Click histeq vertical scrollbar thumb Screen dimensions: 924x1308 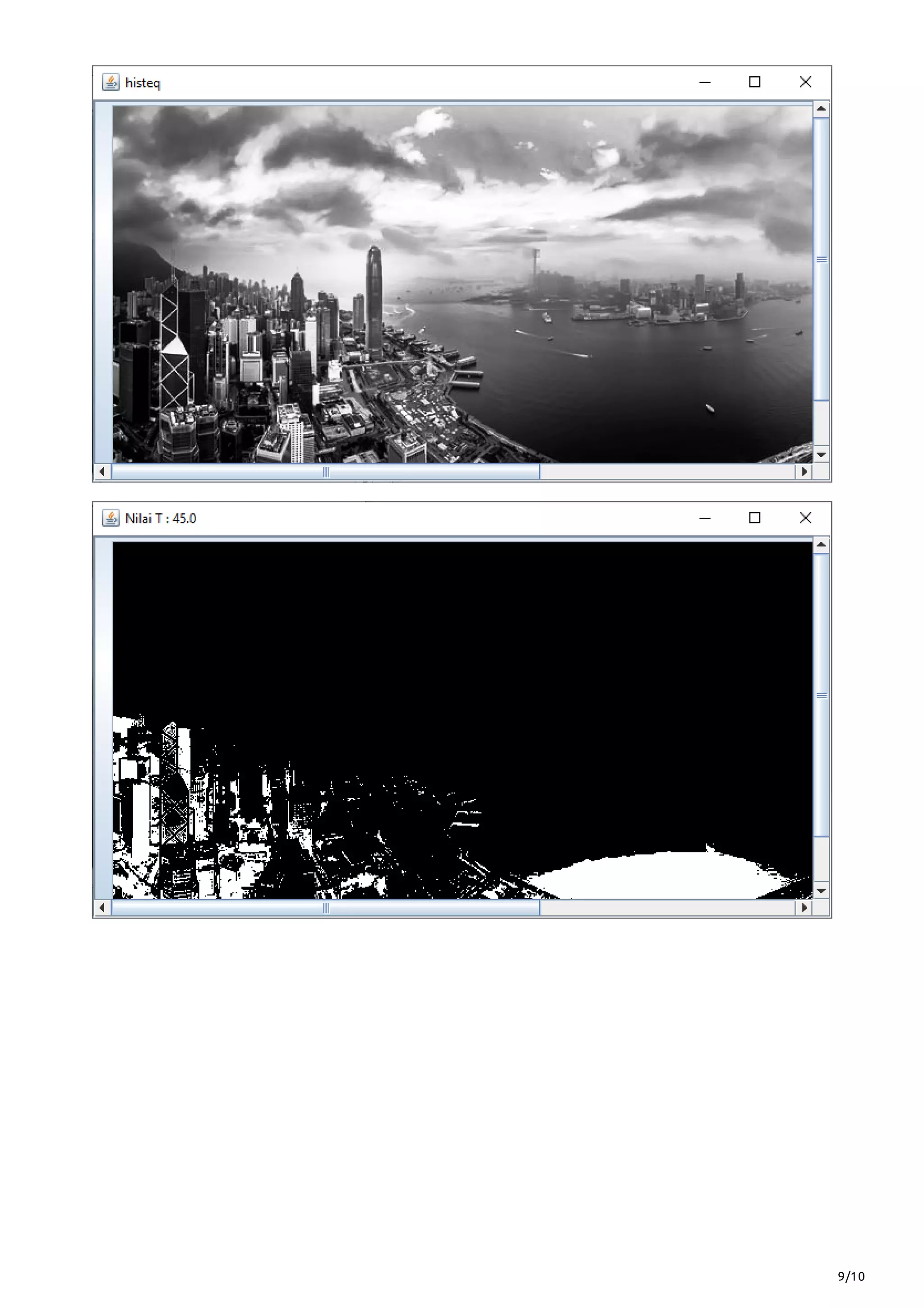click(x=821, y=259)
